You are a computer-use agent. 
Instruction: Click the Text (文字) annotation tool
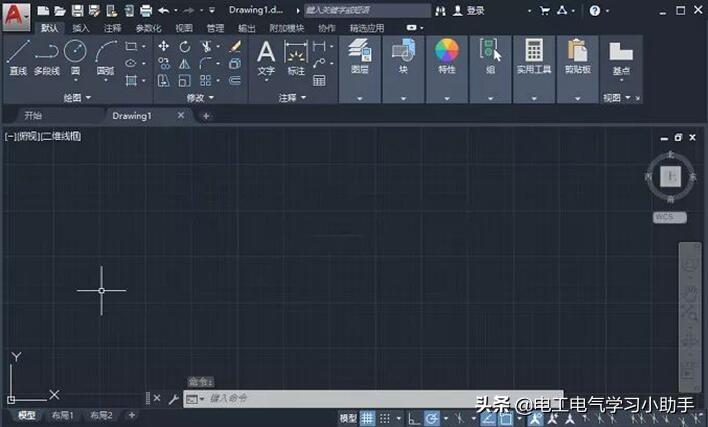pos(266,58)
